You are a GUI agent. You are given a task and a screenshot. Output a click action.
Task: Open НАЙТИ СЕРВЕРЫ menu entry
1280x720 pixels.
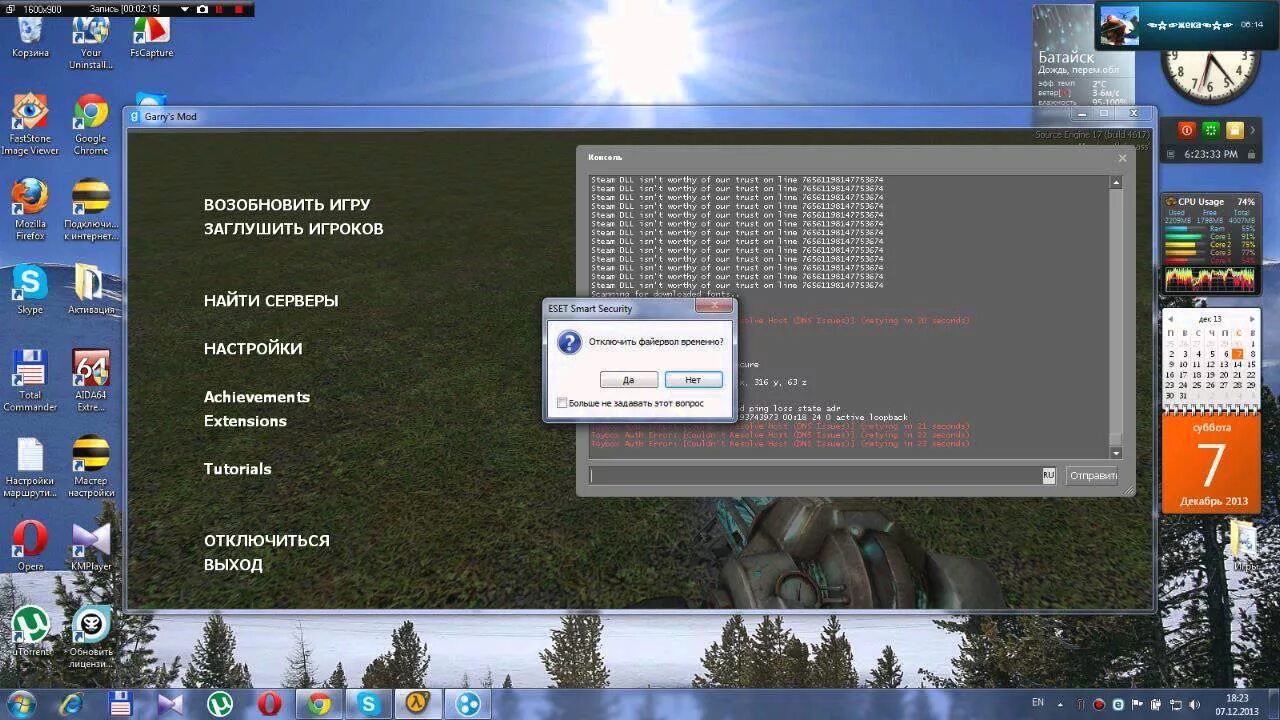(271, 301)
